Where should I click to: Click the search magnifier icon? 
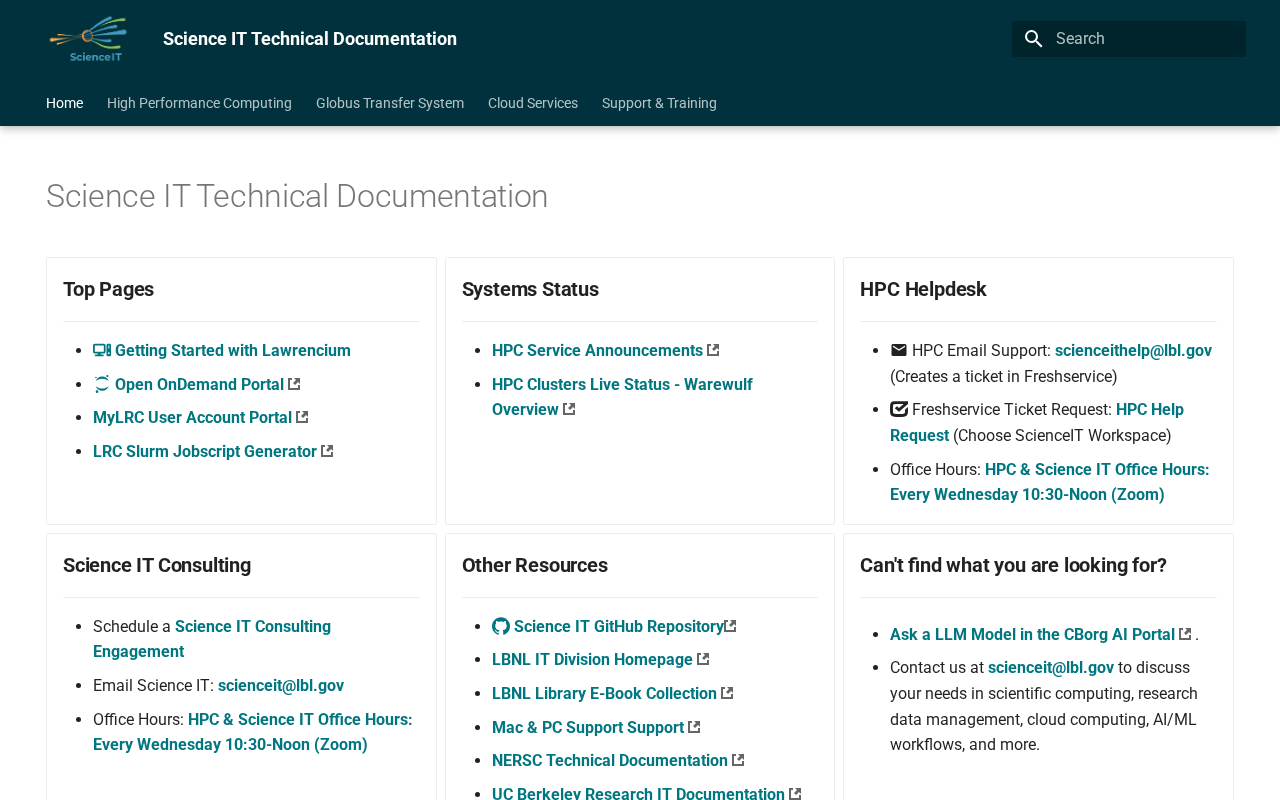(x=1034, y=39)
